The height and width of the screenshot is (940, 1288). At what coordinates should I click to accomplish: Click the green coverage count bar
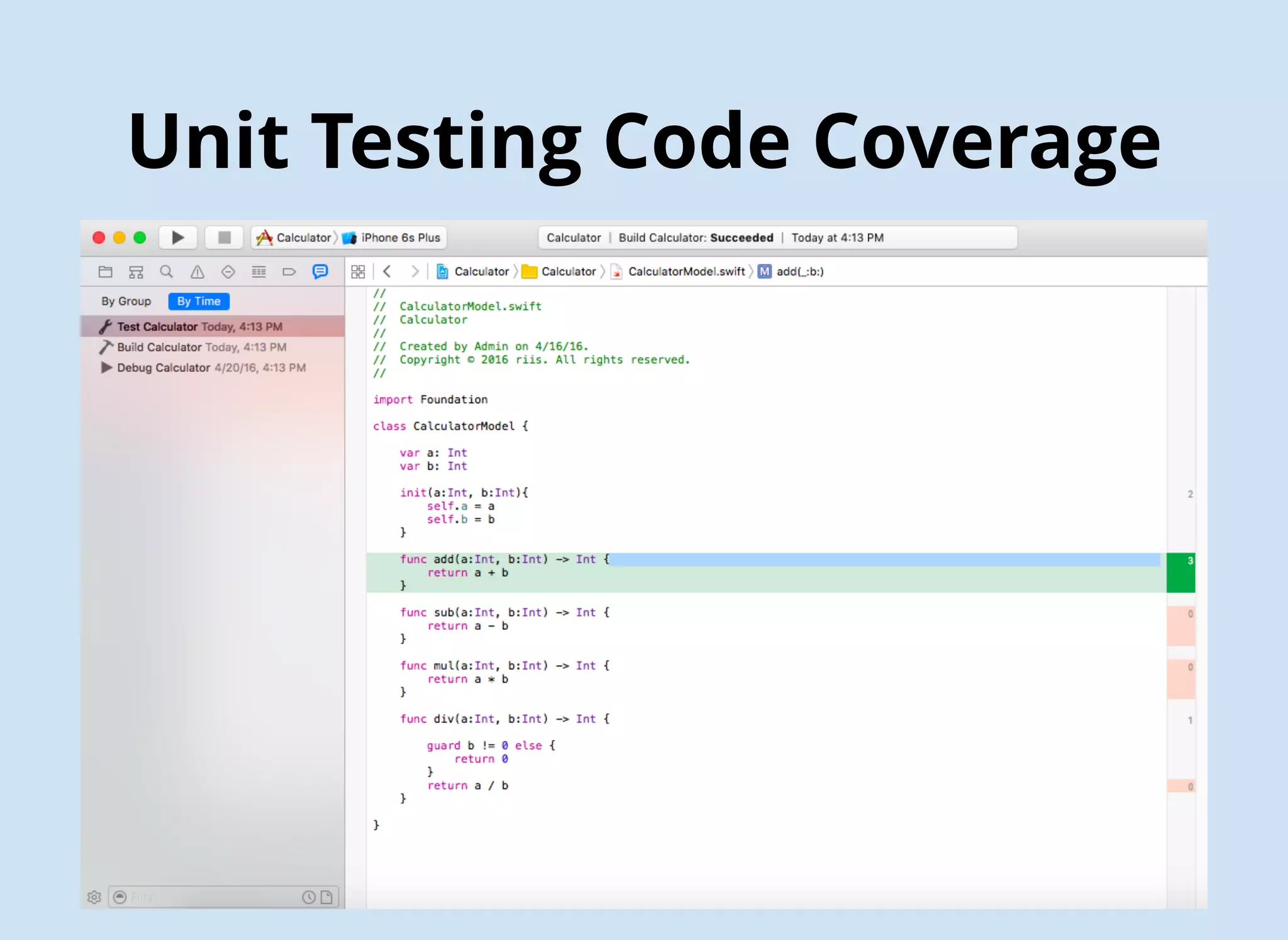pos(1180,573)
